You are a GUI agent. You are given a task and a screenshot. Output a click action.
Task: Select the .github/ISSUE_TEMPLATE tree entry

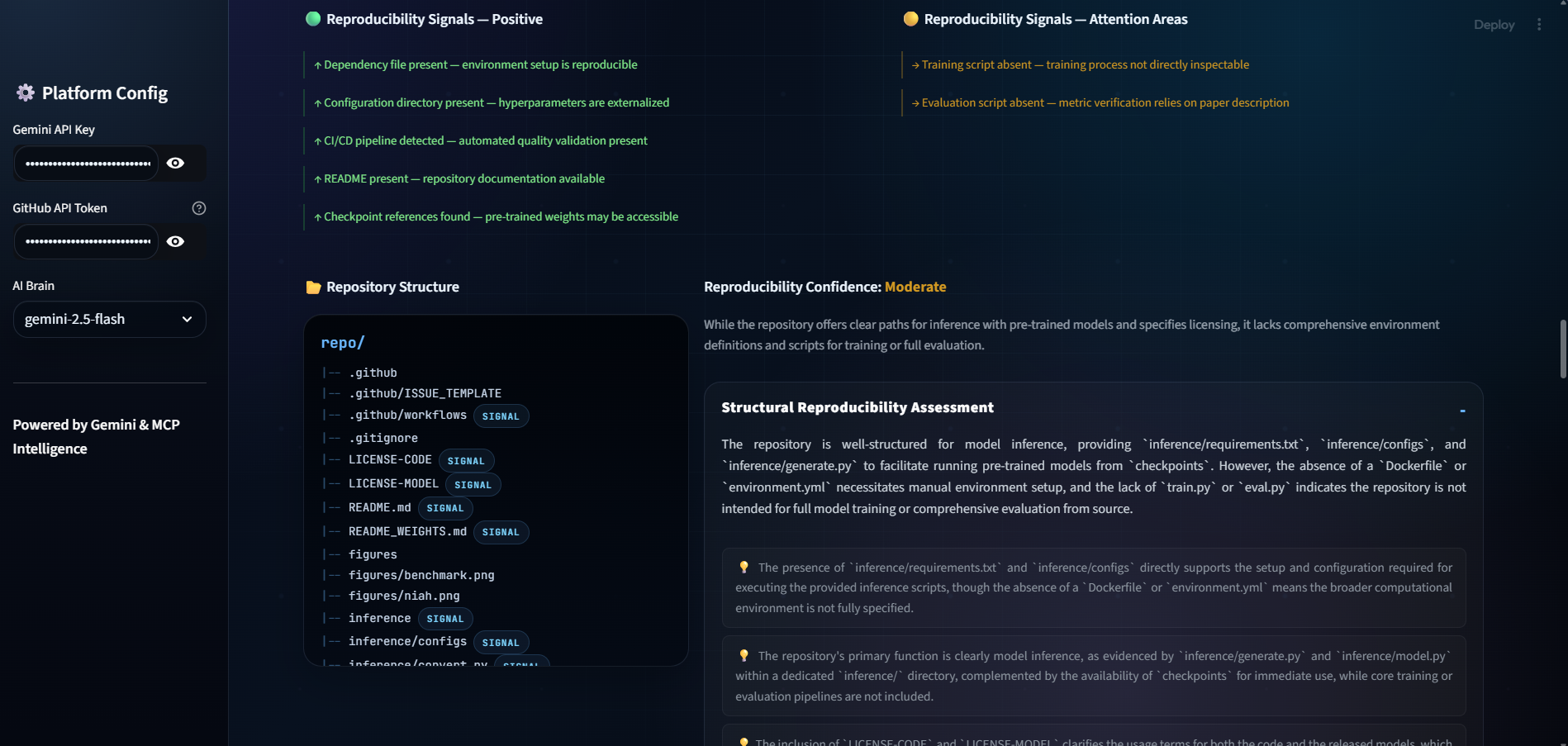coord(425,393)
